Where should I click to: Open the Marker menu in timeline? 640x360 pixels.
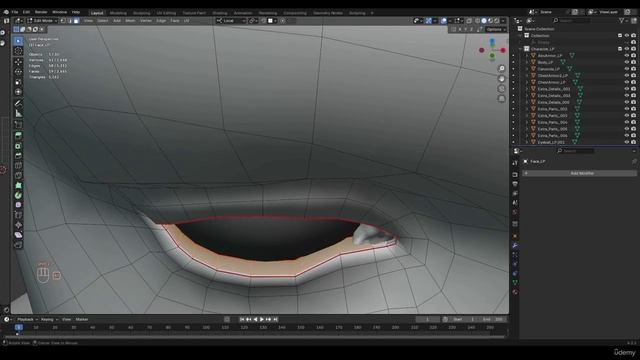pyautogui.click(x=82, y=320)
